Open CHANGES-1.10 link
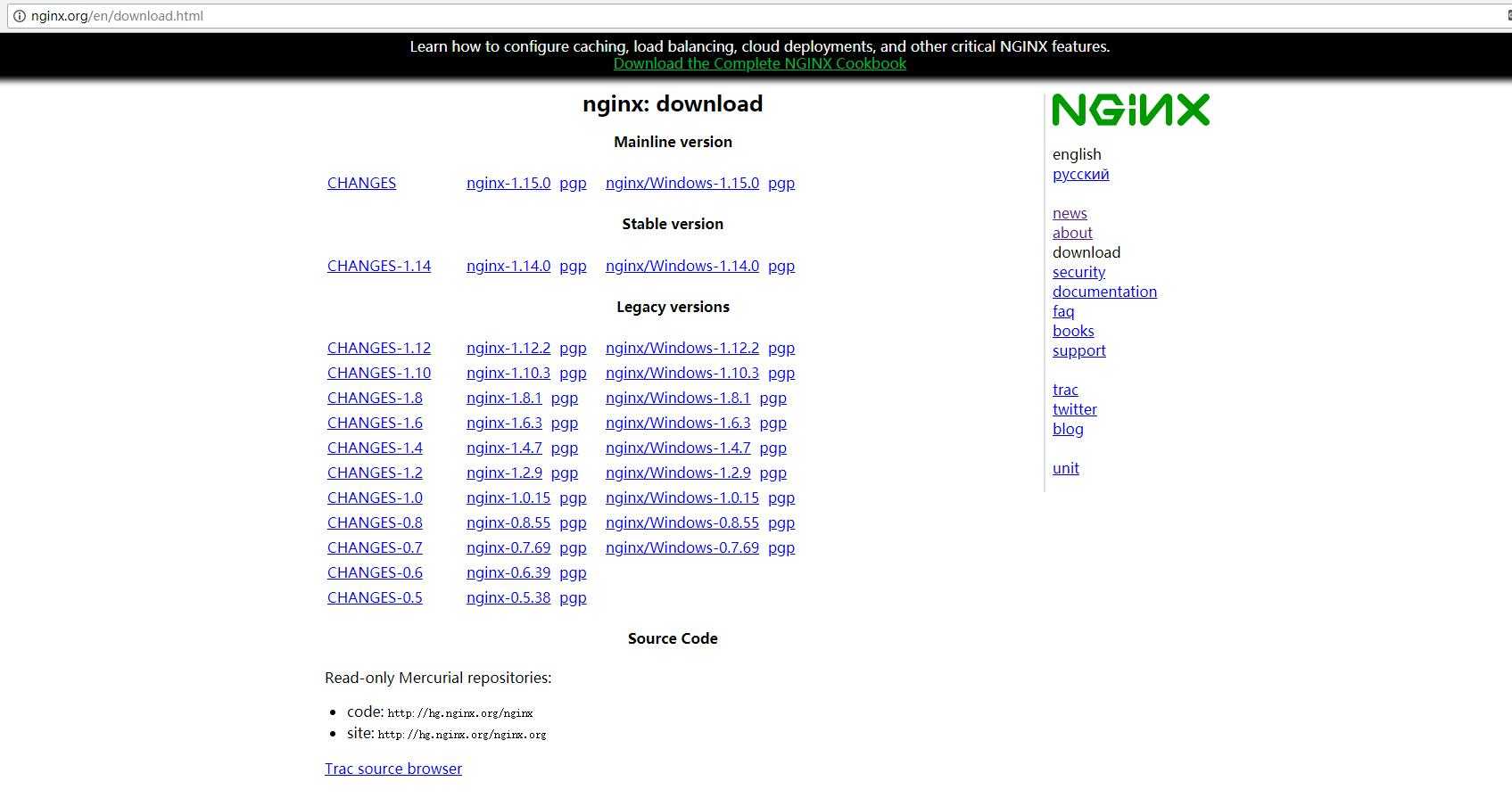 379,373
